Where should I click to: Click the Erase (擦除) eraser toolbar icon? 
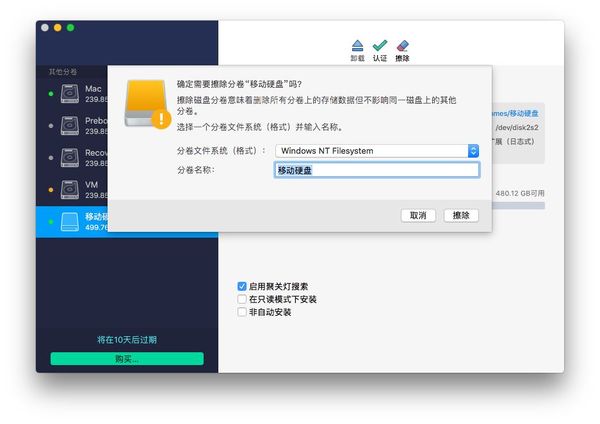[402, 46]
